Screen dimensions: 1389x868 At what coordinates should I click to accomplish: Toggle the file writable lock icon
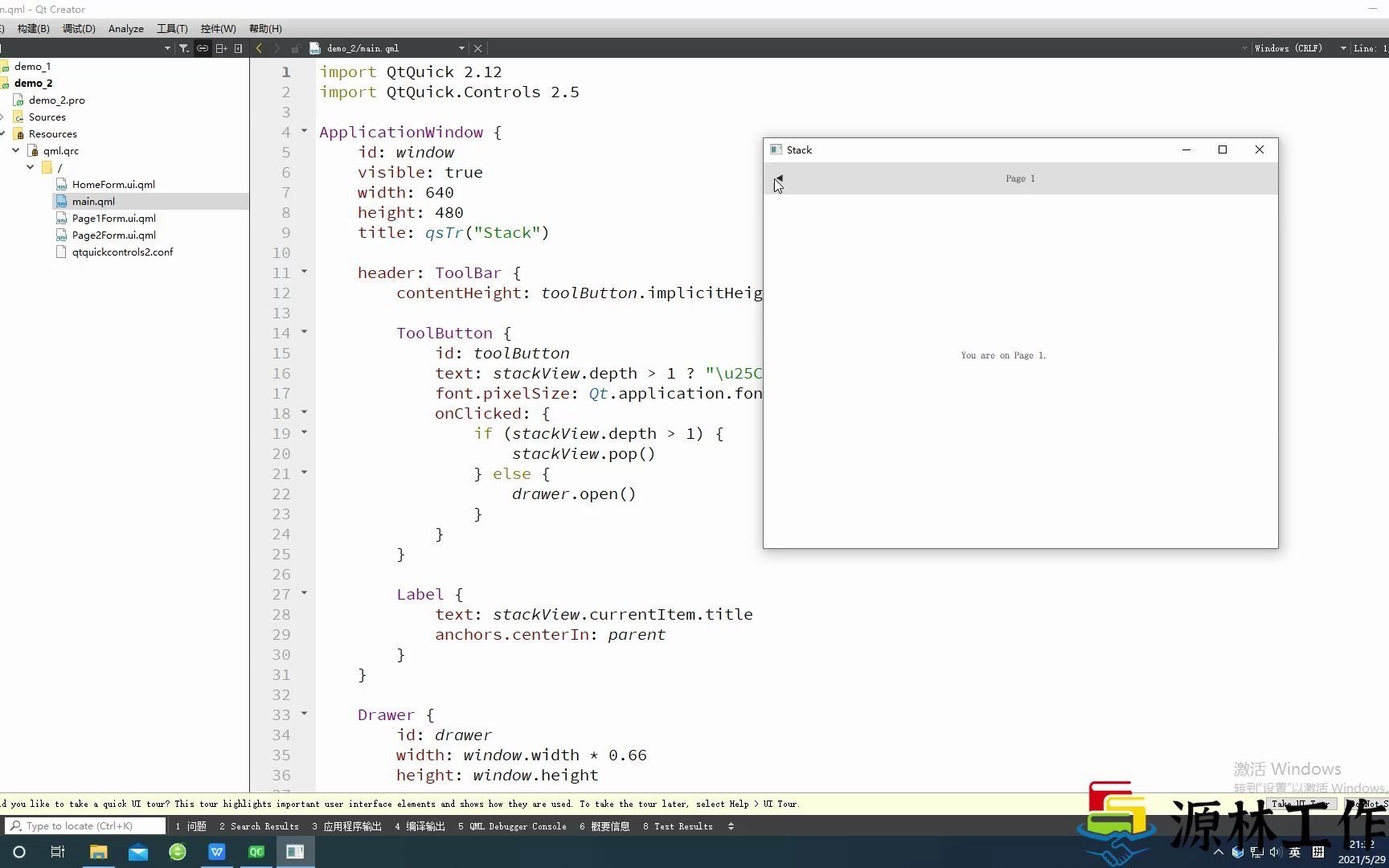coord(296,48)
